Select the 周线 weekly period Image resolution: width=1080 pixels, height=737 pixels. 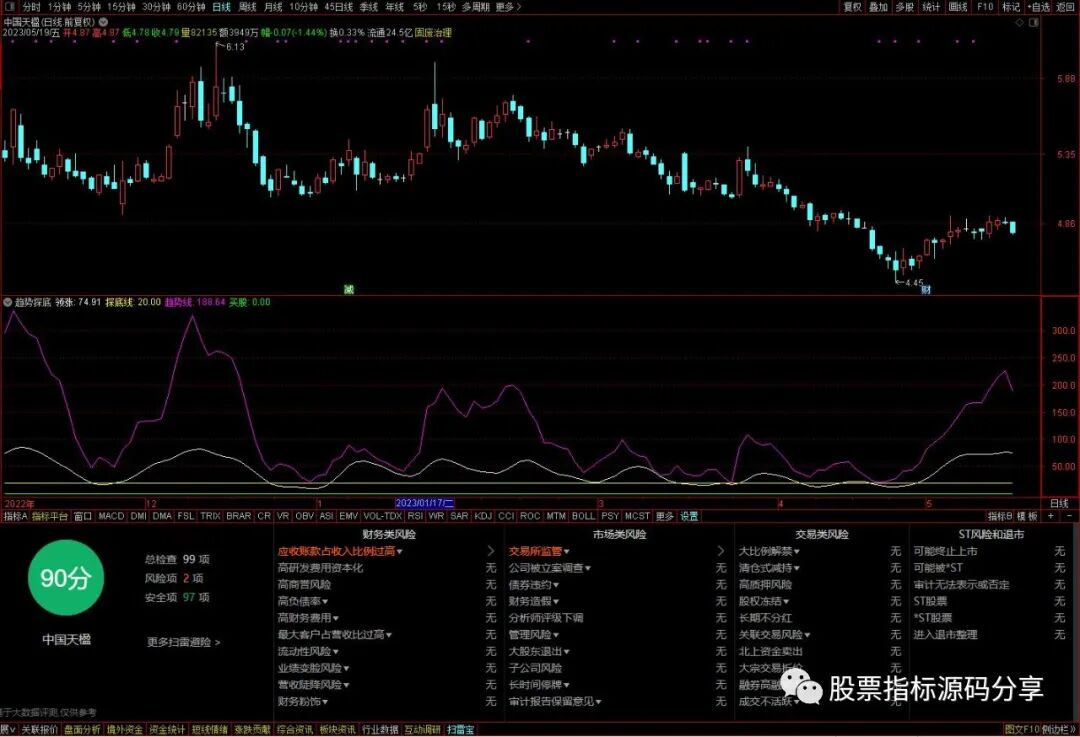click(247, 7)
